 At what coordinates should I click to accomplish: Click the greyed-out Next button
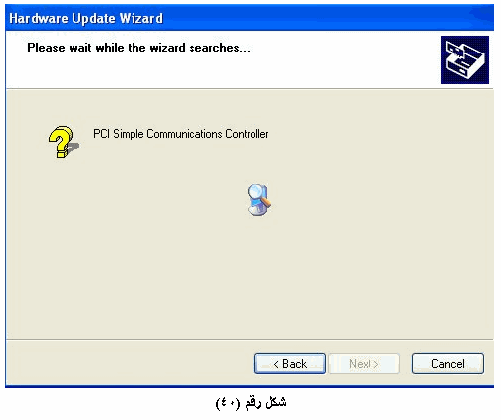364,363
